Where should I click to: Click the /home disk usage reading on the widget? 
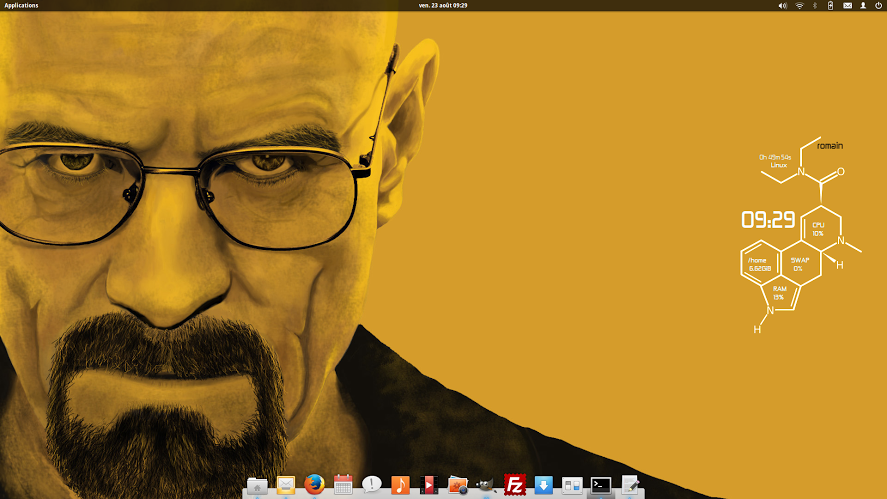pos(759,264)
